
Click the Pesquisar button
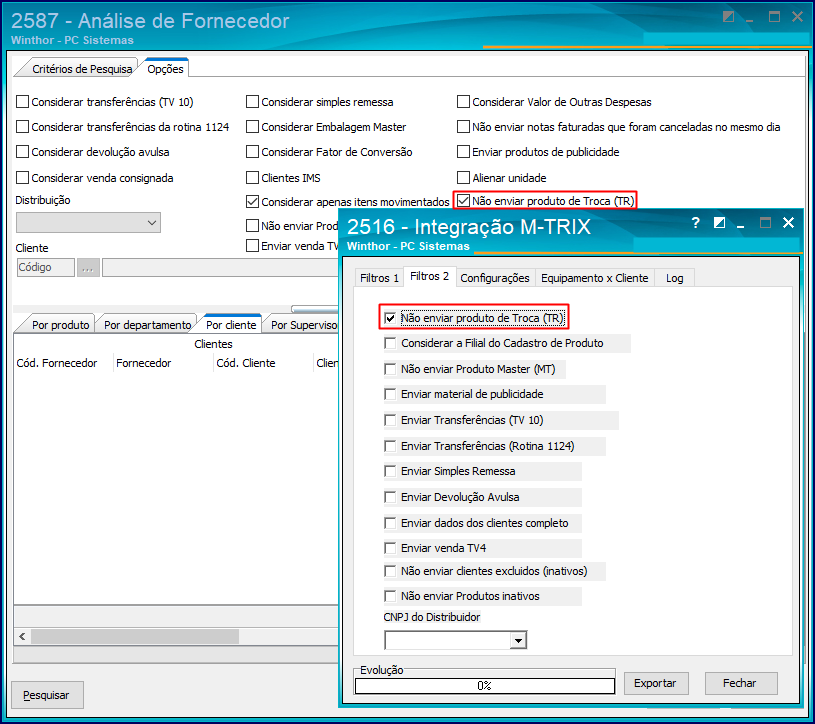pyautogui.click(x=46, y=695)
